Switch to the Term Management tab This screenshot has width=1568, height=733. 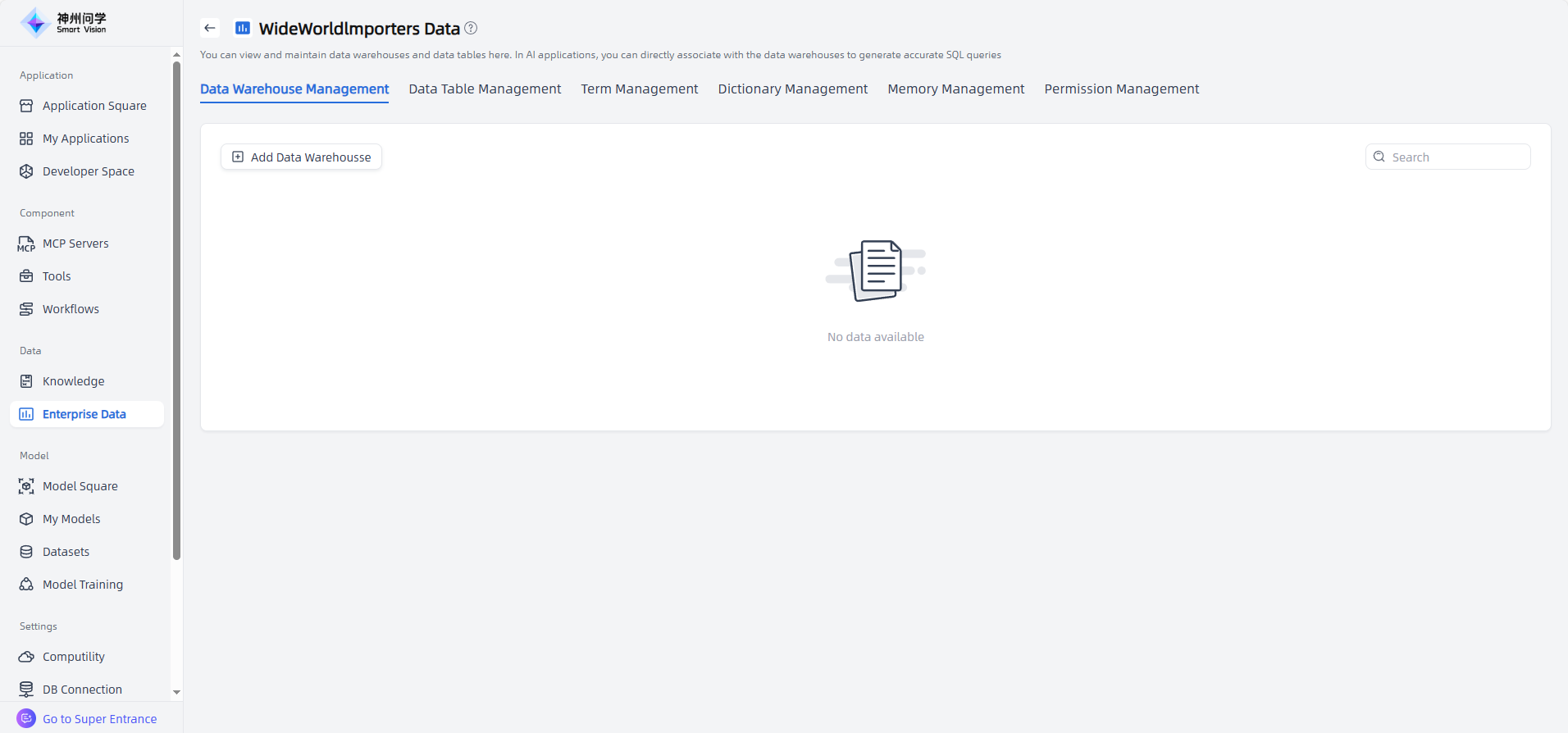(639, 89)
